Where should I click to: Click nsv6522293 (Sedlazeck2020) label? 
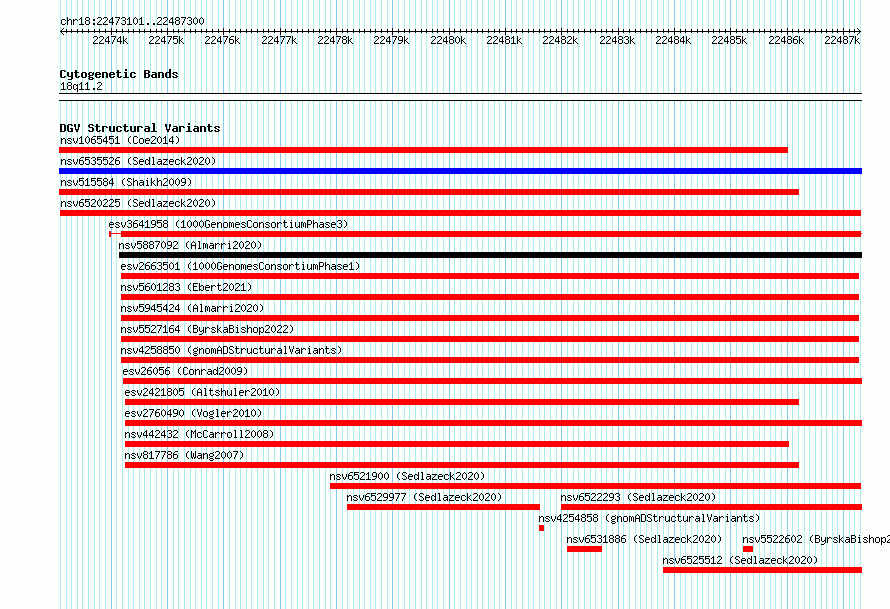click(639, 497)
